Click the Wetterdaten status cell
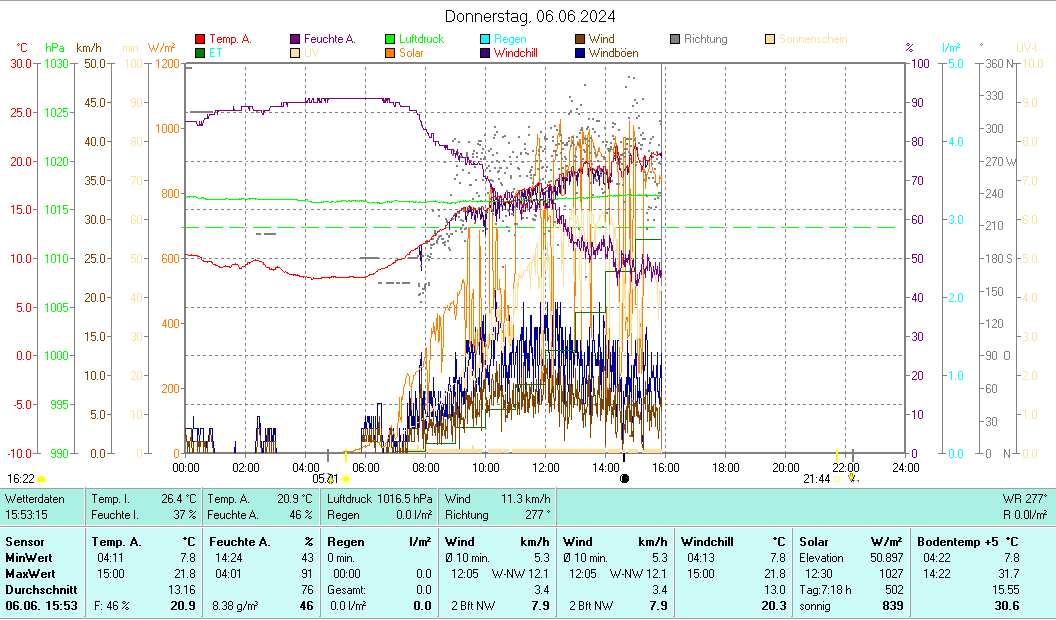Viewport: 1056px width, 620px height. pyautogui.click(x=42, y=506)
